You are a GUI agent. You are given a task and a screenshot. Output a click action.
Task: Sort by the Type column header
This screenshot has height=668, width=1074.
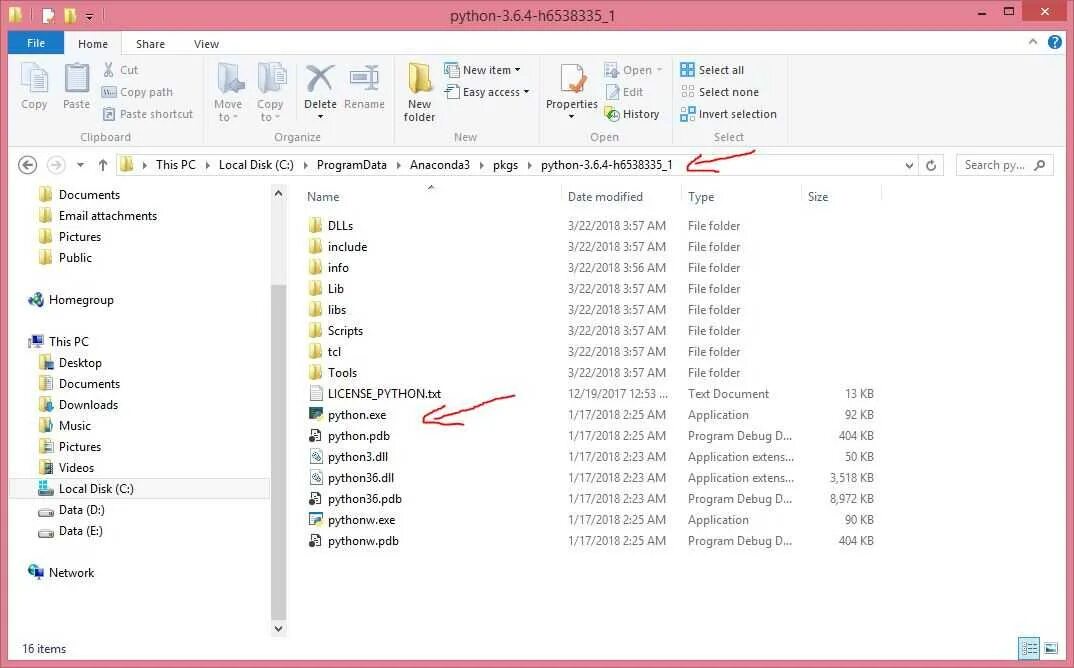[701, 197]
